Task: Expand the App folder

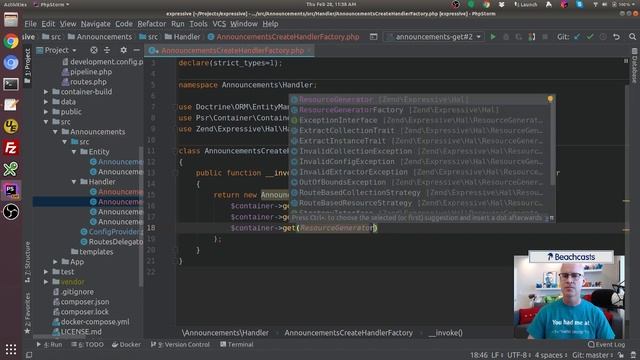Action: pyautogui.click(x=55, y=262)
